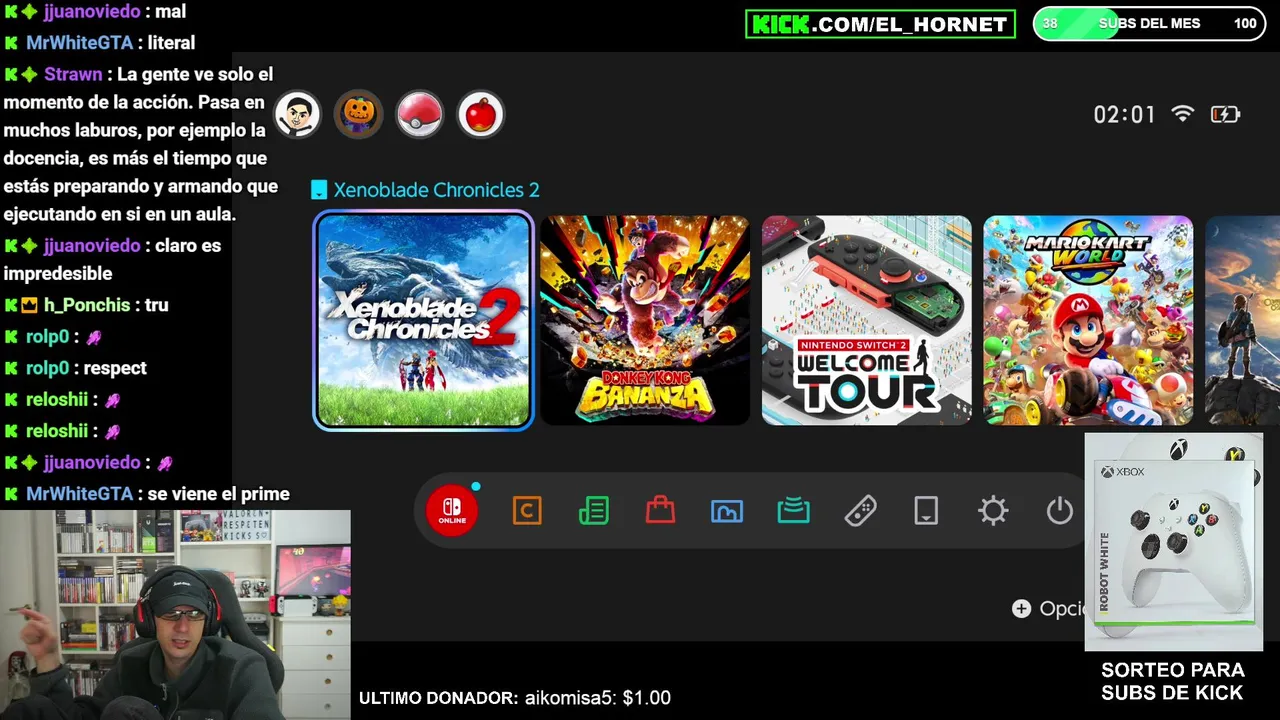This screenshot has width=1280, height=720.
Task: Open Nintendo Switch Online icon
Action: click(452, 511)
